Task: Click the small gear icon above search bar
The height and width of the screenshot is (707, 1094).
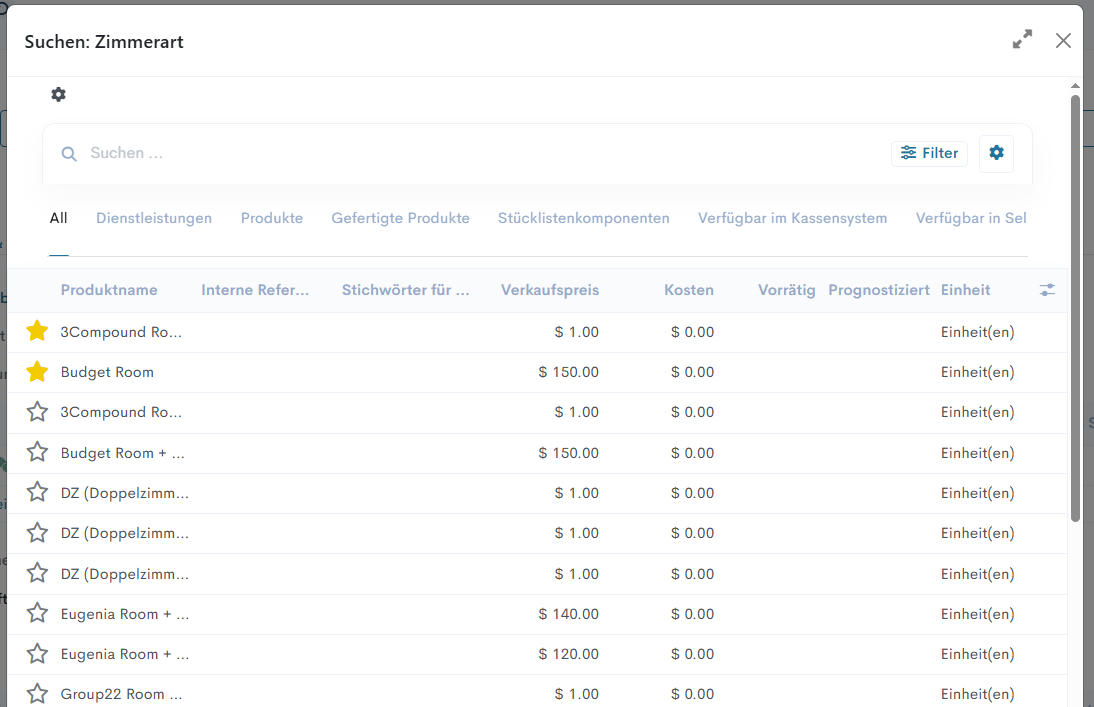Action: 58,94
